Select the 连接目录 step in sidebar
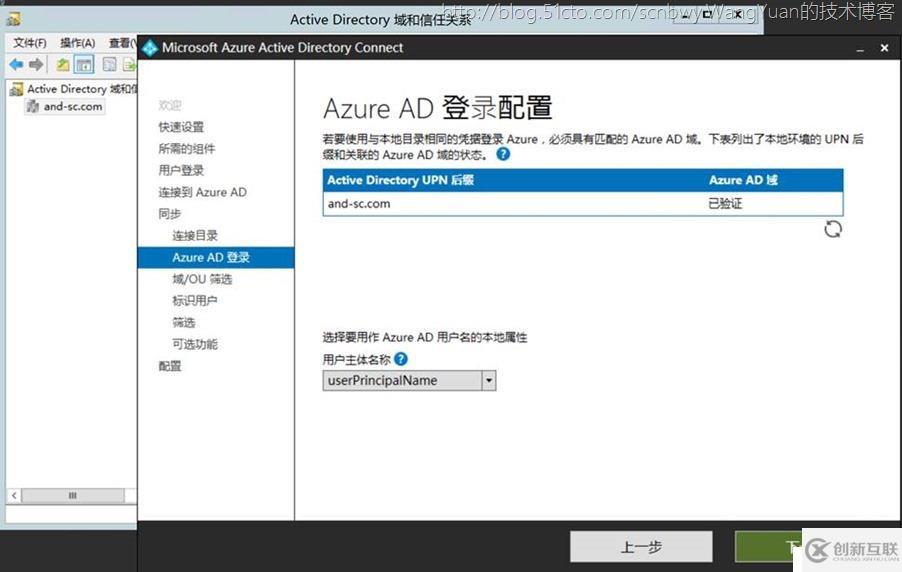The height and width of the screenshot is (572, 902). [x=194, y=235]
